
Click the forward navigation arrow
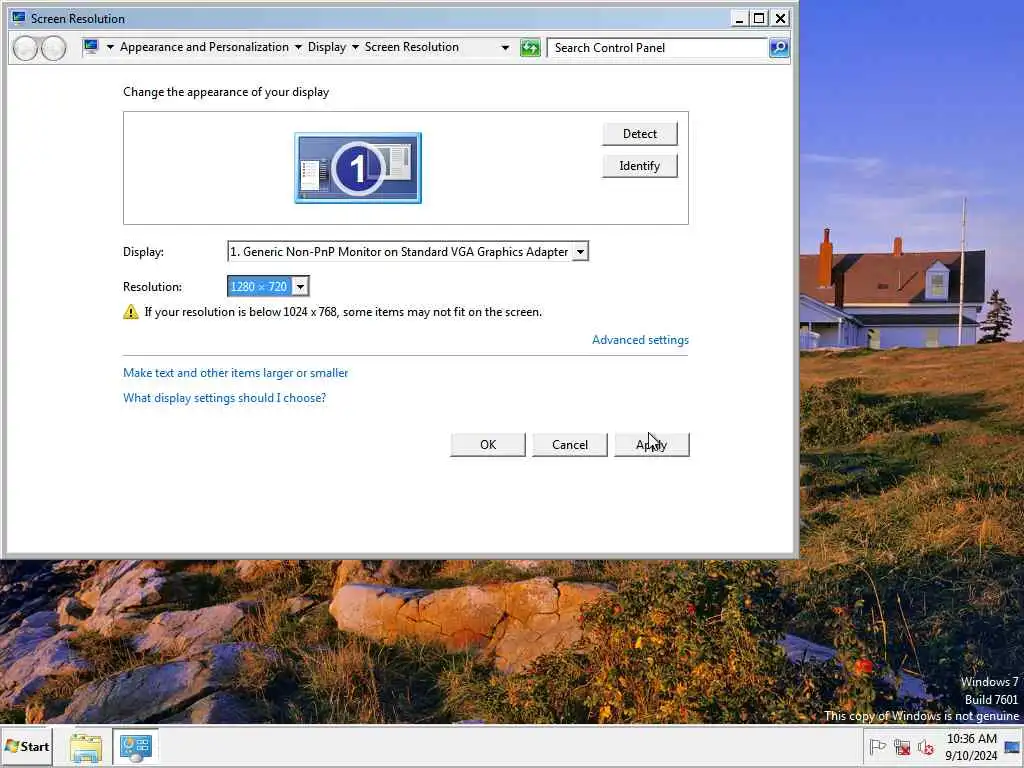pos(54,48)
